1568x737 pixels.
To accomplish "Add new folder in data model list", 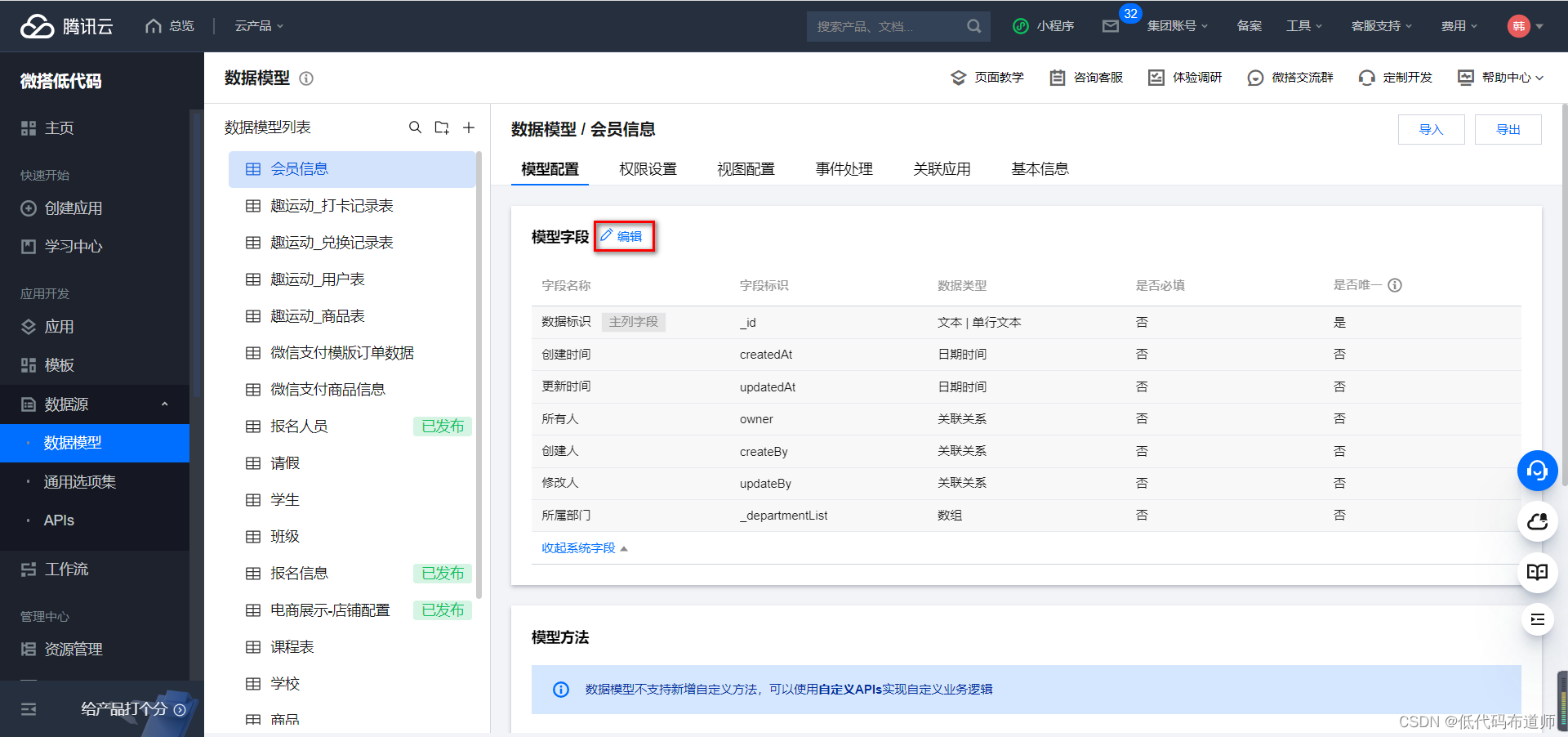I will tap(442, 127).
